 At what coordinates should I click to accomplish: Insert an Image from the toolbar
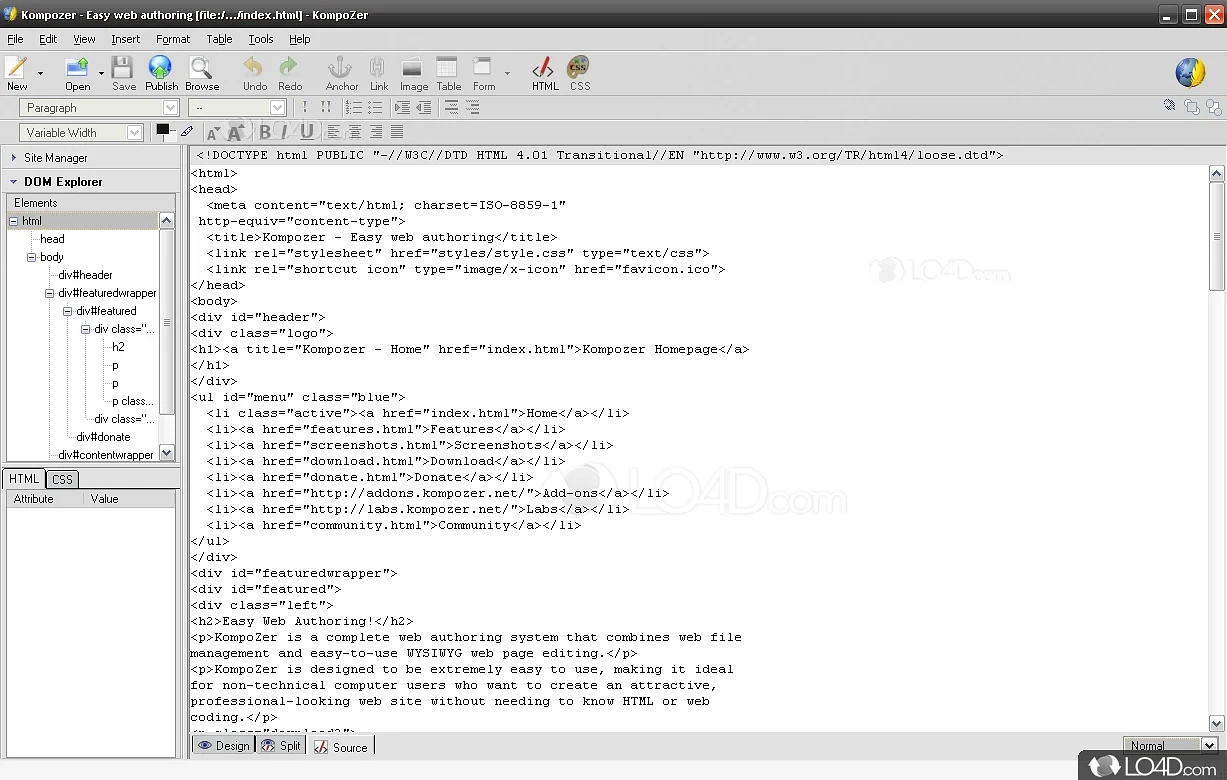413,73
